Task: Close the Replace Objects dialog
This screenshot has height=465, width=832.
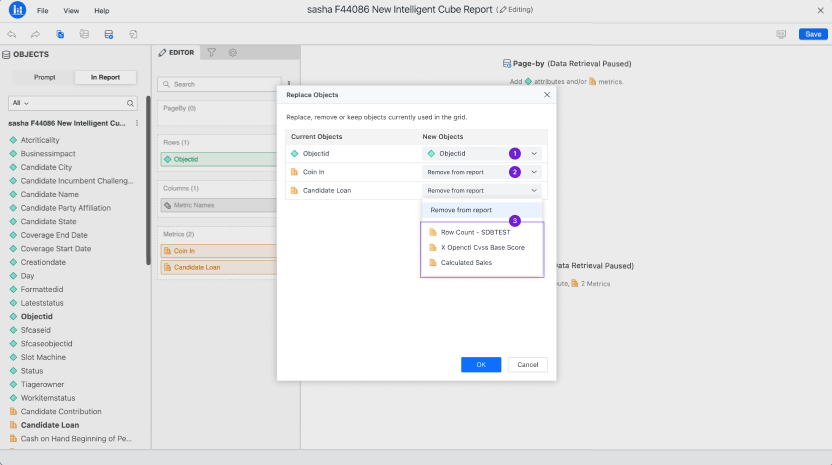Action: click(x=546, y=95)
